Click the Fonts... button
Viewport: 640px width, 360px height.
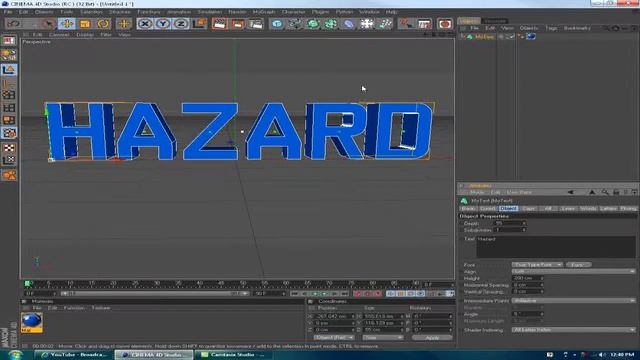(x=578, y=264)
